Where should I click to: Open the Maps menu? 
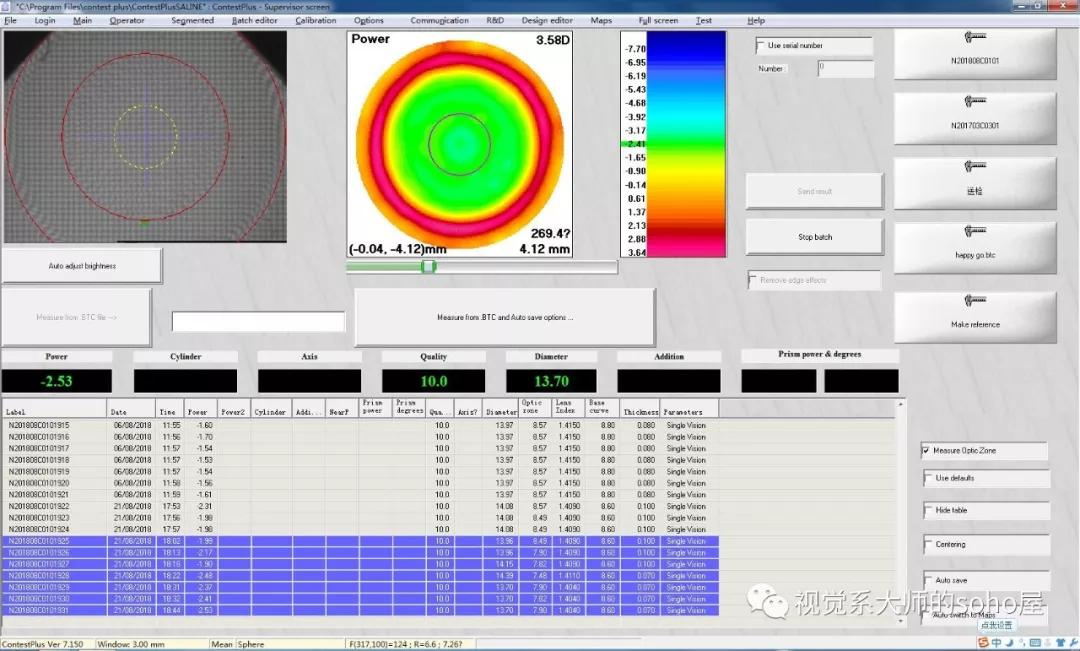[601, 20]
